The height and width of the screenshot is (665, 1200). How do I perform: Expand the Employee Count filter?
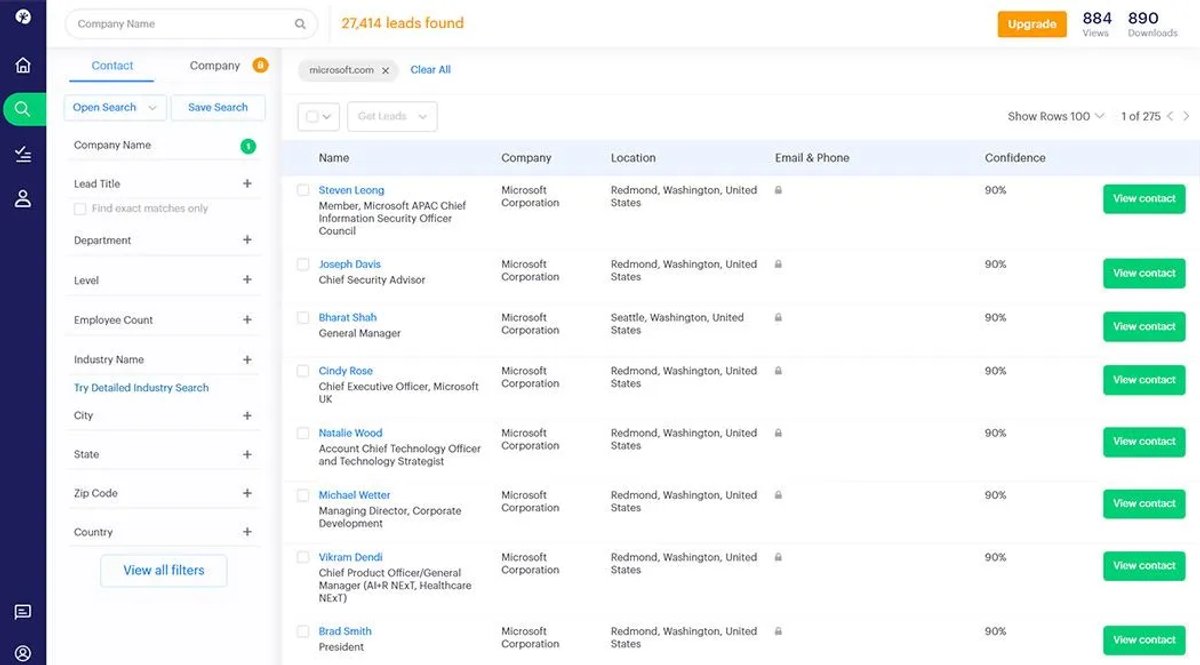pyautogui.click(x=247, y=320)
